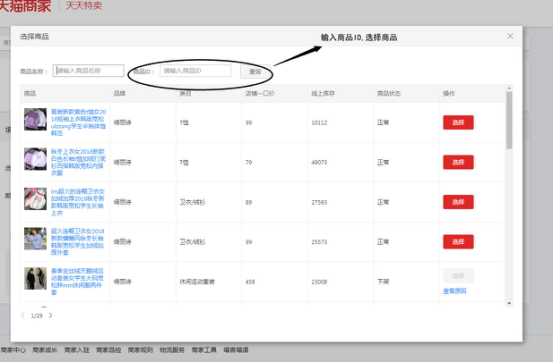
Task: Open 商家规则 footer link
Action: (140, 350)
